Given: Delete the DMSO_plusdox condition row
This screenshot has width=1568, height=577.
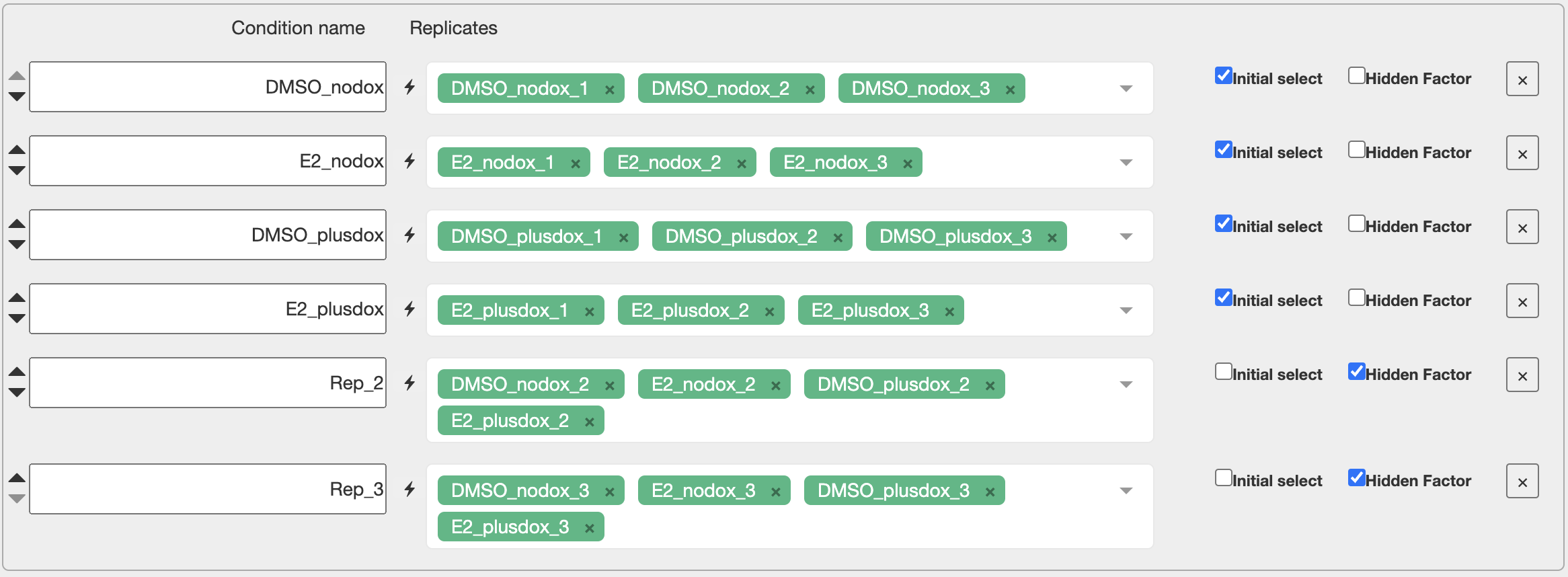Looking at the screenshot, I should point(1522,227).
